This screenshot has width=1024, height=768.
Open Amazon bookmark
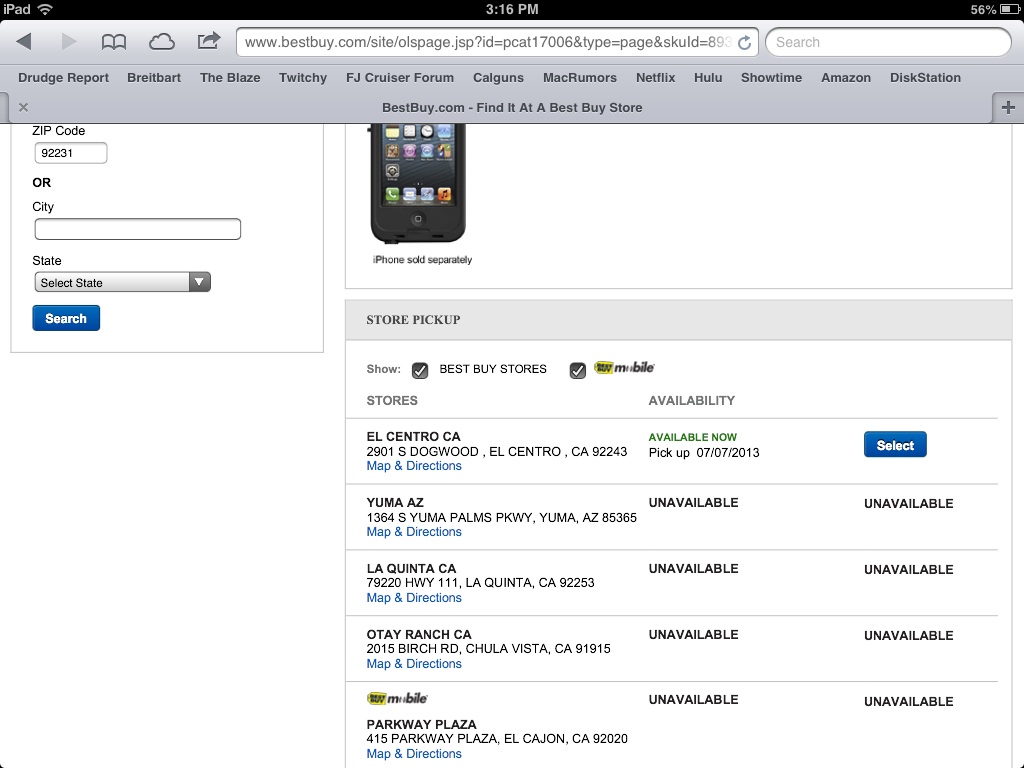[x=846, y=78]
